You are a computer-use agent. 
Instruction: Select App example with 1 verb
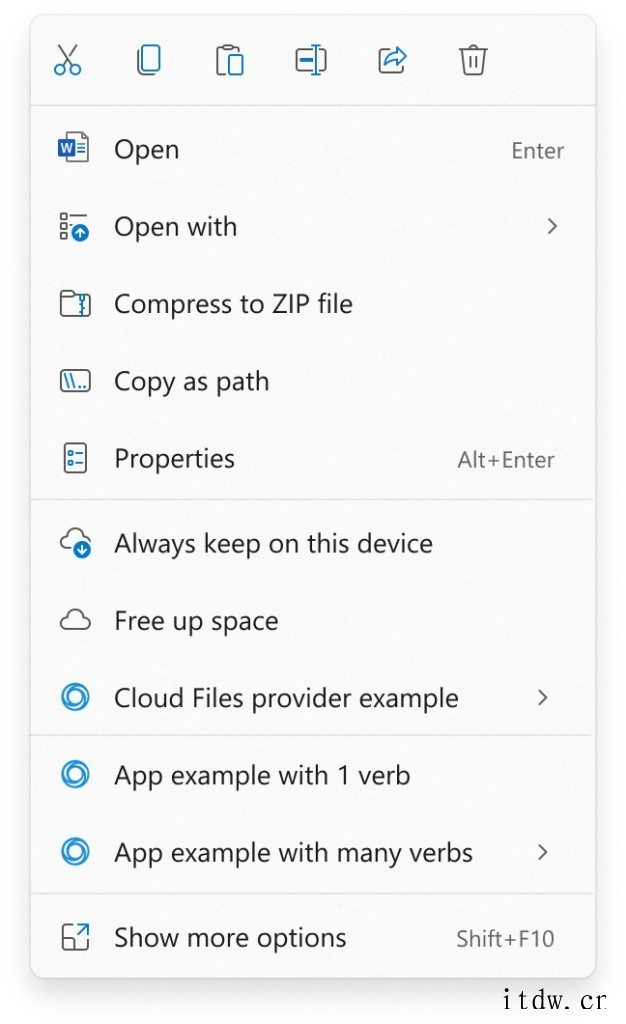pyautogui.click(x=313, y=775)
